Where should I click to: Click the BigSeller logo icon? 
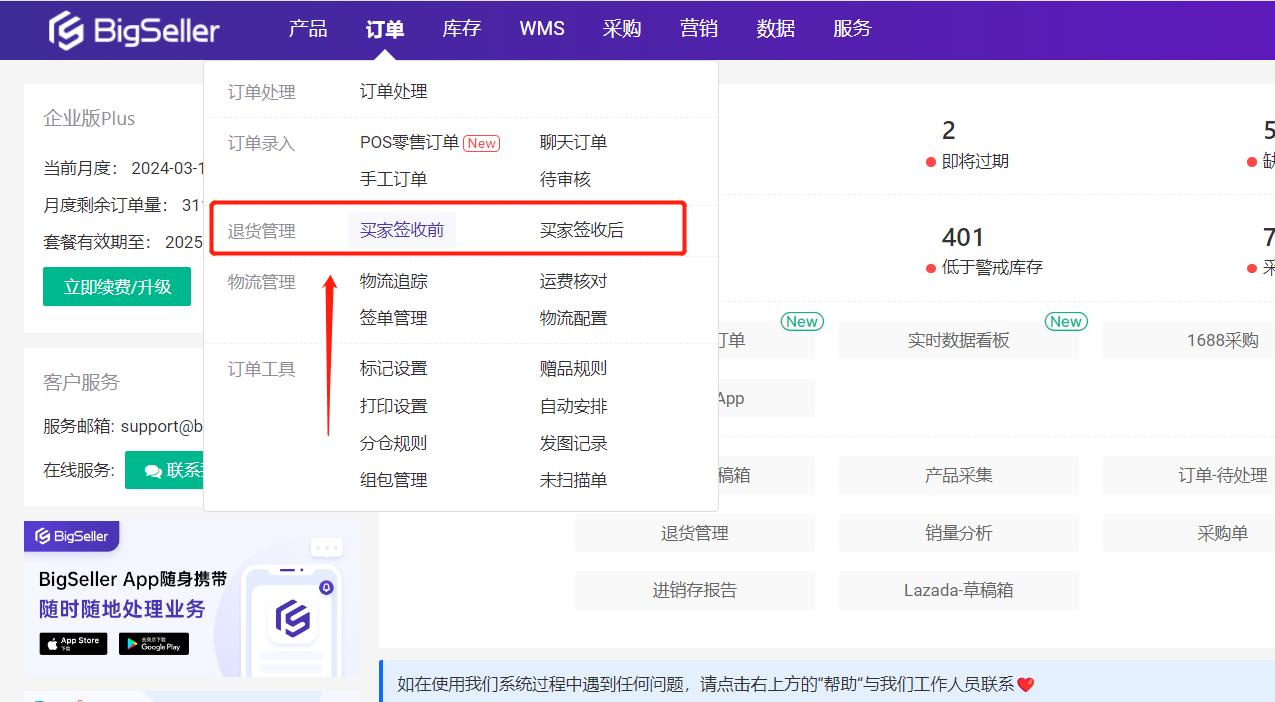point(67,30)
